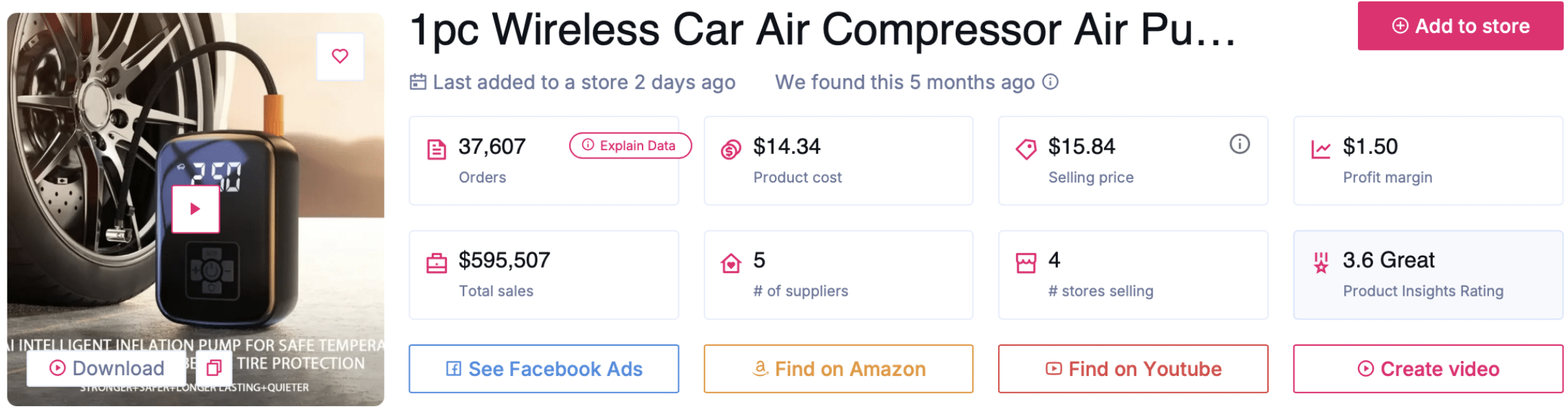Click the Add to store button
This screenshot has width=1568, height=413.
(1460, 25)
